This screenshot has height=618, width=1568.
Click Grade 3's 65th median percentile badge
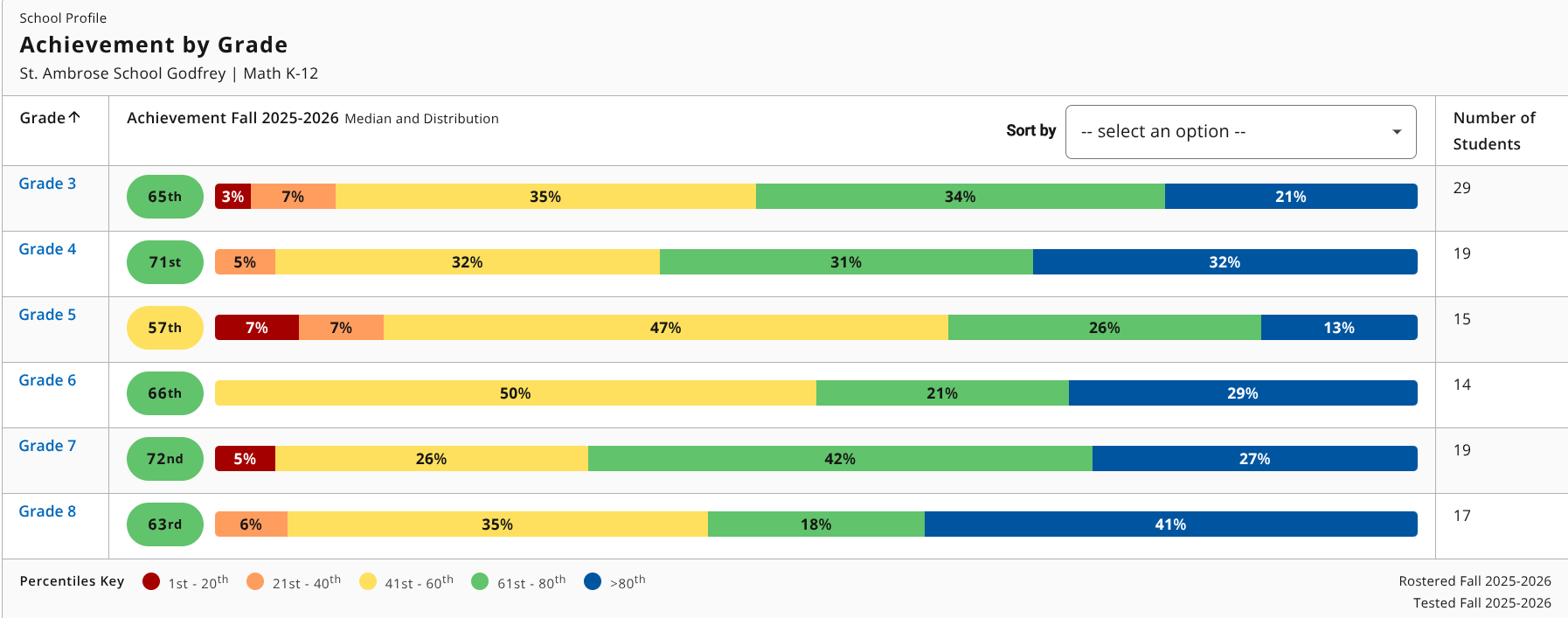164,197
